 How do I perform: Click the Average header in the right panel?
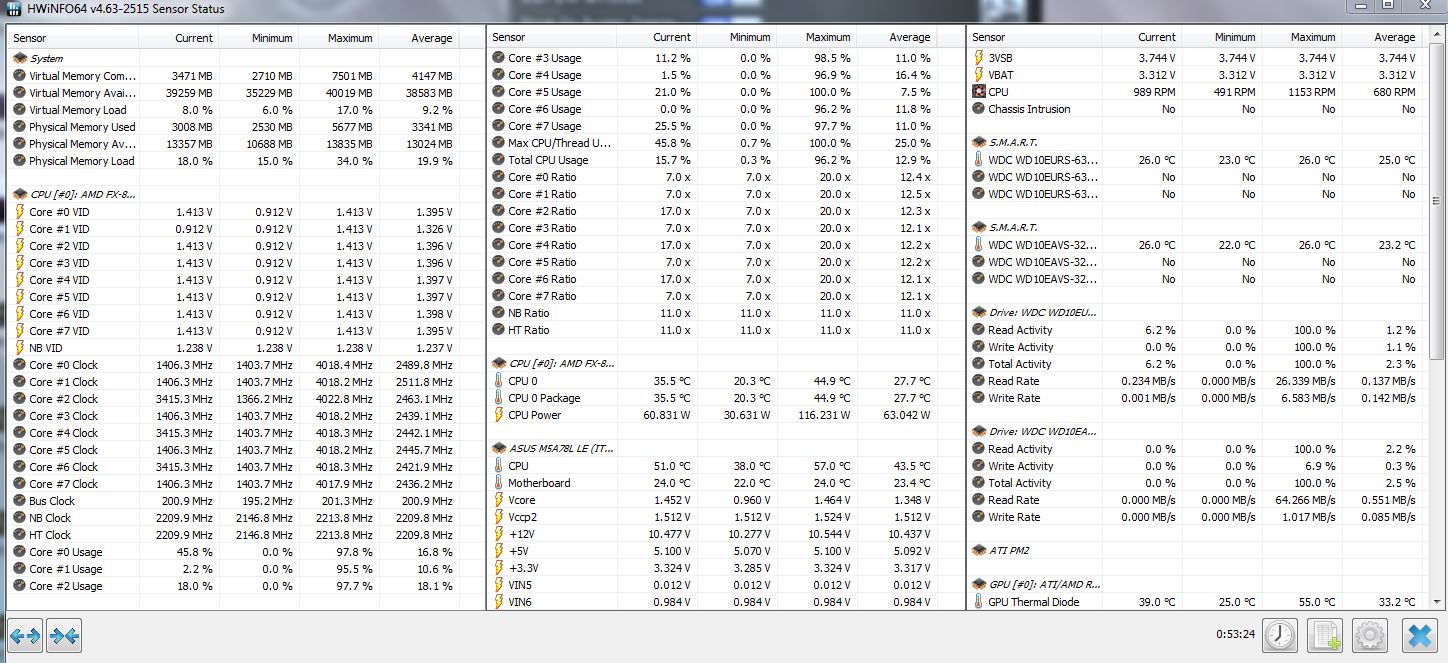point(1381,37)
